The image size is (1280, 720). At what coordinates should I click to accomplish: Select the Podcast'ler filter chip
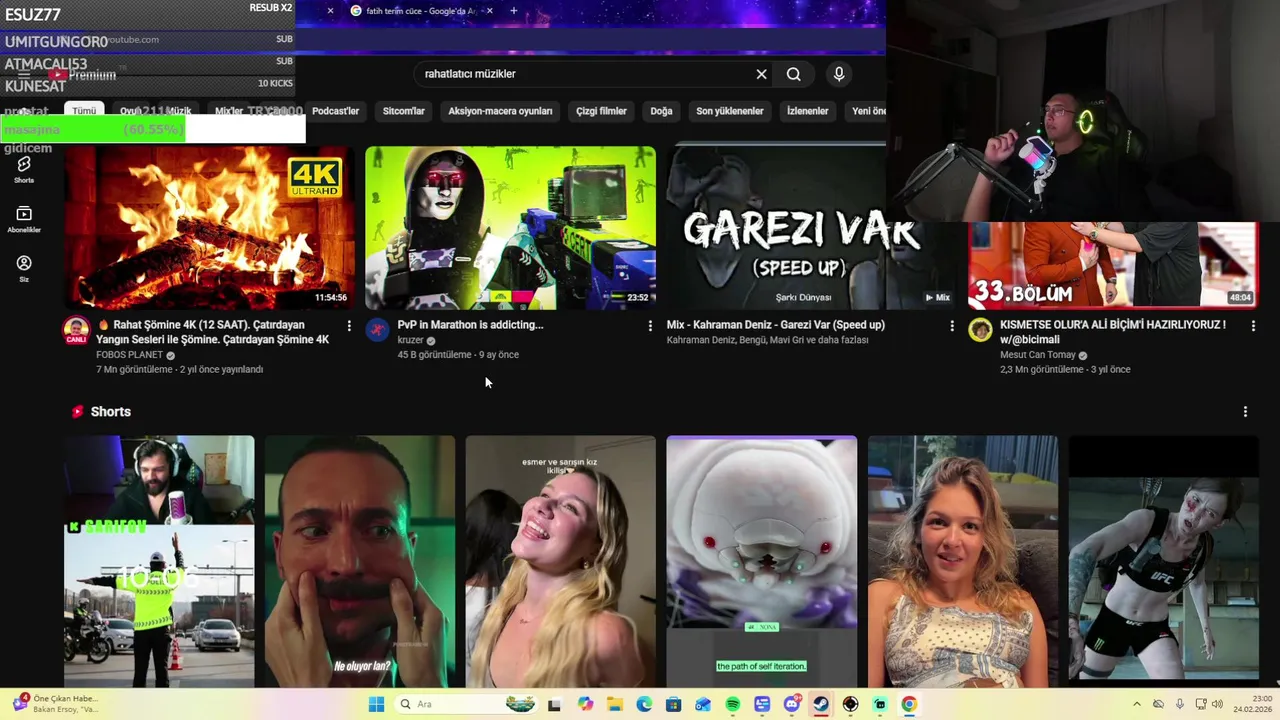click(335, 111)
